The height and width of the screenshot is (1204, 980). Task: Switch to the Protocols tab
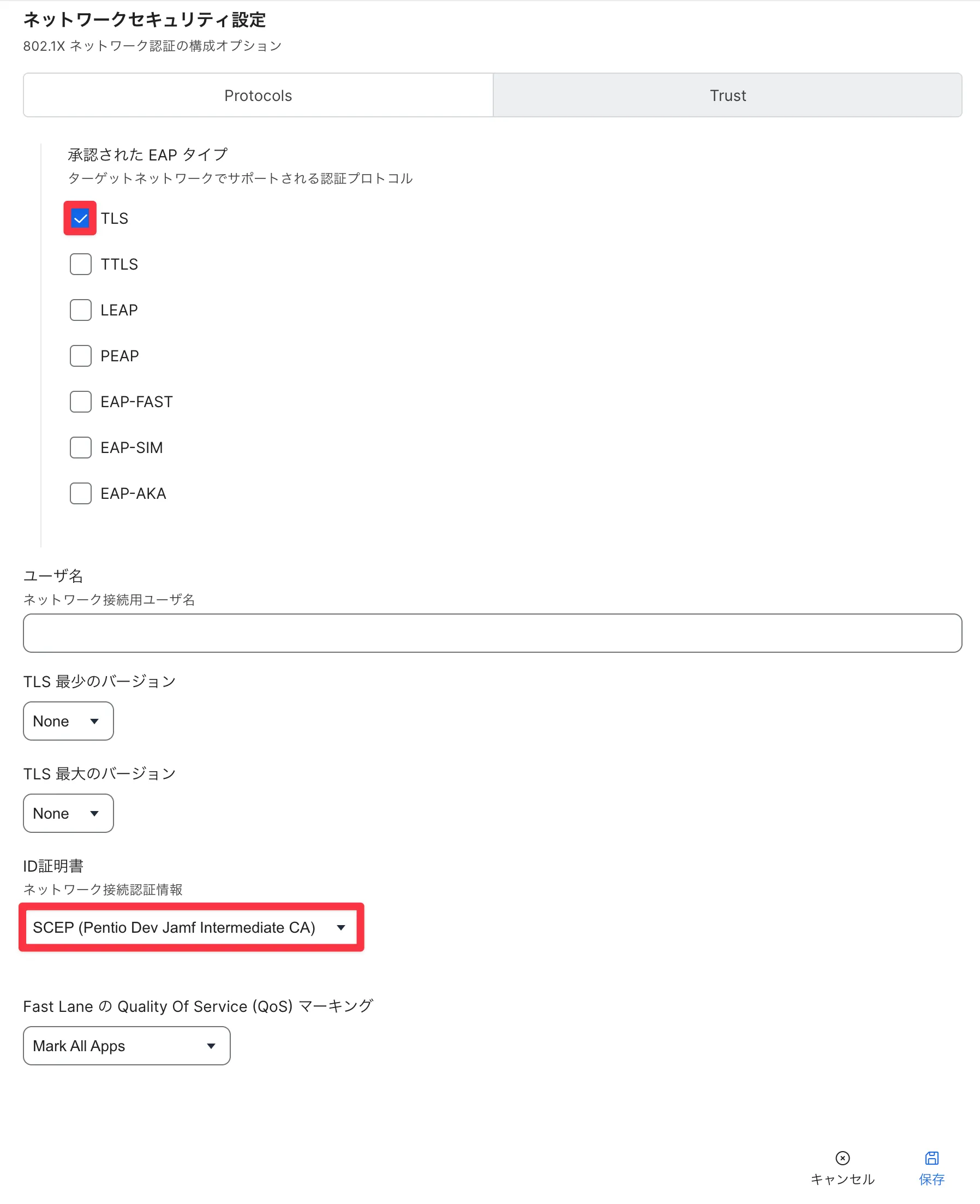[x=258, y=95]
